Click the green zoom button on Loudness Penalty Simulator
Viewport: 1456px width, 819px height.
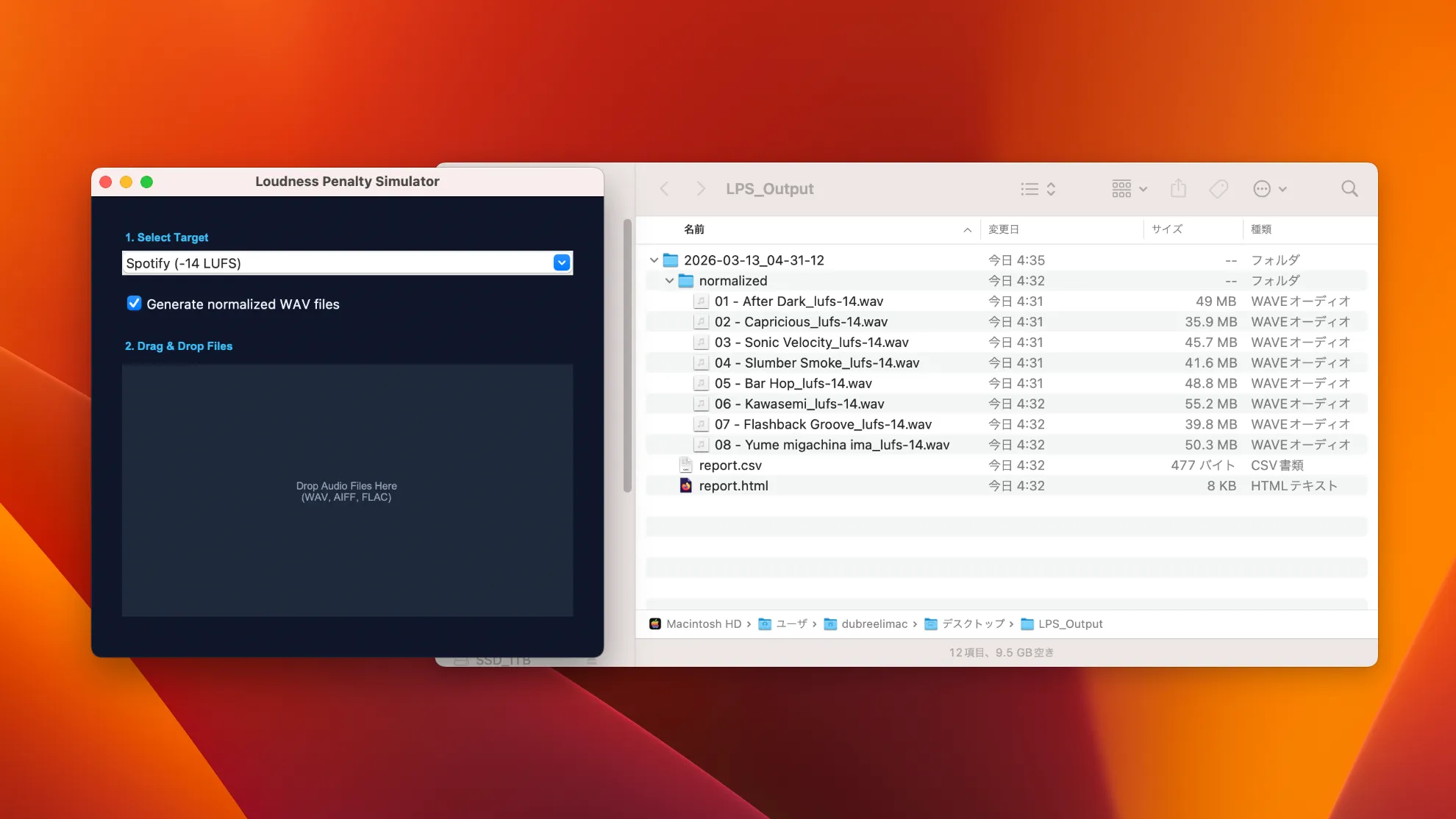pyautogui.click(x=147, y=181)
